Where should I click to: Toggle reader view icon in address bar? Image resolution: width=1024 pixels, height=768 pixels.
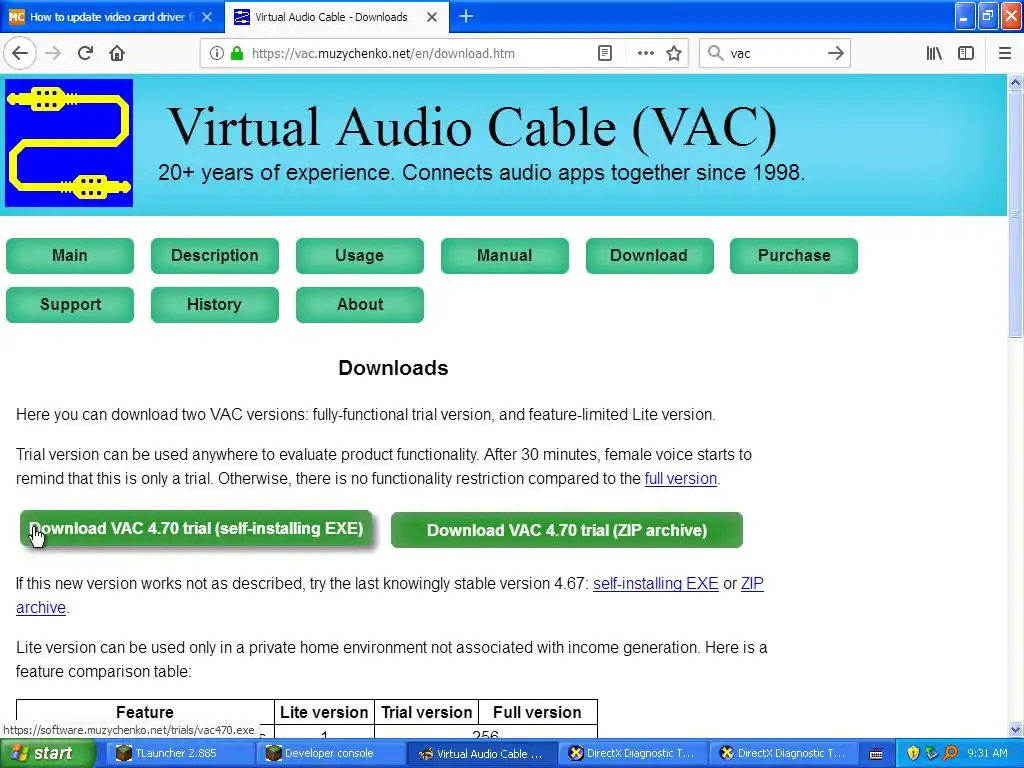point(605,54)
